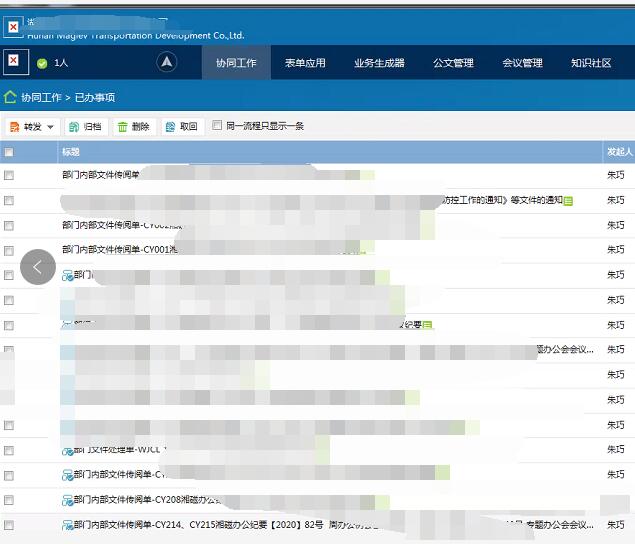Check the CY214、CY215 row checkbox
The width and height of the screenshot is (635, 544).
pyautogui.click(x=9, y=525)
